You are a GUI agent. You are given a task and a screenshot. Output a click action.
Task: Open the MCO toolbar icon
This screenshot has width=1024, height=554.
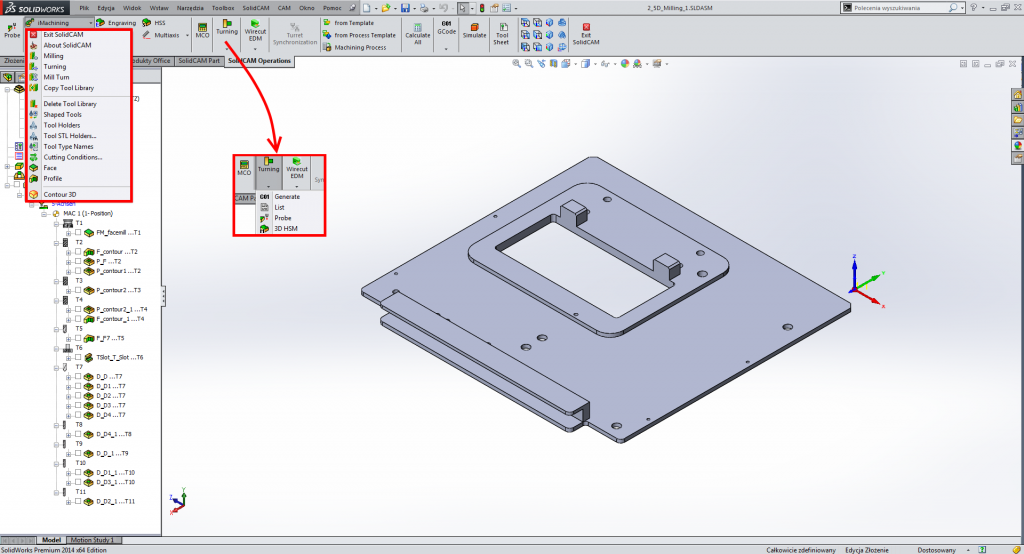[x=202, y=27]
